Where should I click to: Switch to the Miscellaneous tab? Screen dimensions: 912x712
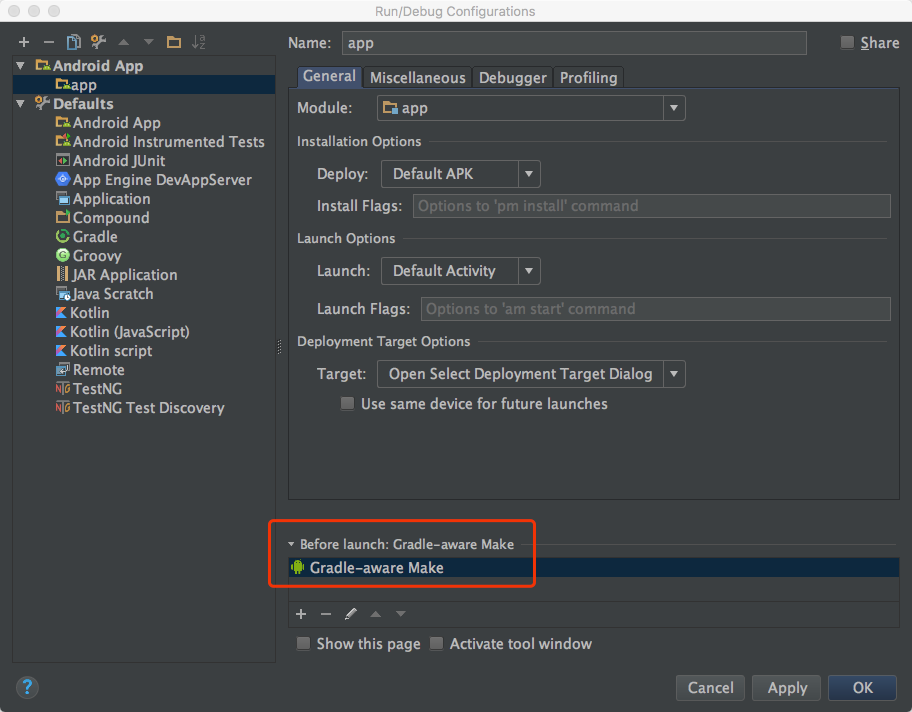click(x=418, y=77)
